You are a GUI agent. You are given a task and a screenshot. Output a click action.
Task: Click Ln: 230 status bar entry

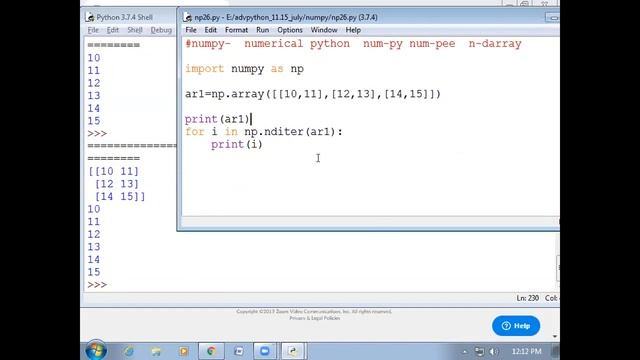pyautogui.click(x=527, y=298)
